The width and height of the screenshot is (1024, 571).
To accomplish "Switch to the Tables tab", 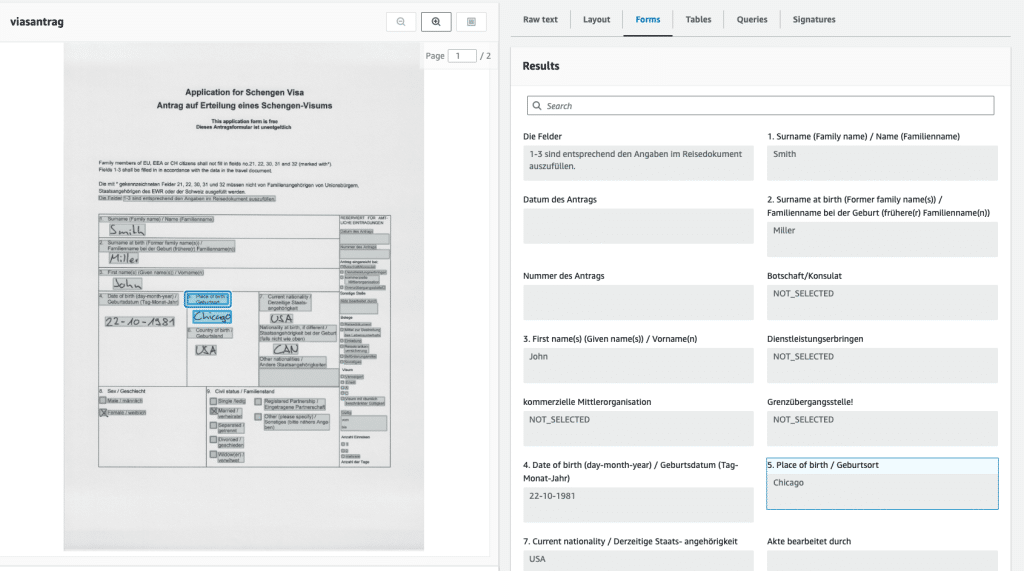I will coord(698,19).
